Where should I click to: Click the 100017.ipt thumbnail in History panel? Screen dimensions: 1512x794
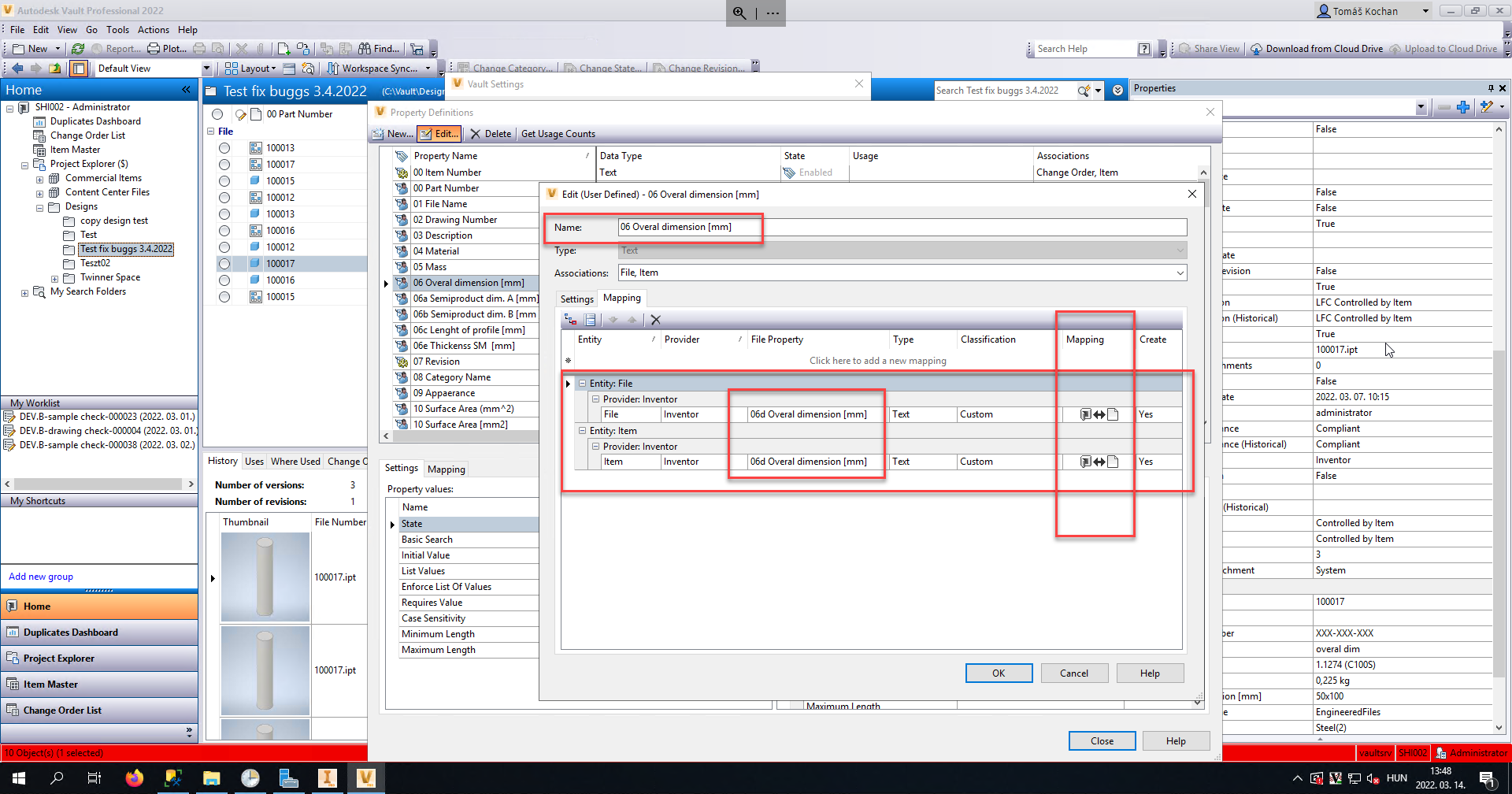(265, 577)
